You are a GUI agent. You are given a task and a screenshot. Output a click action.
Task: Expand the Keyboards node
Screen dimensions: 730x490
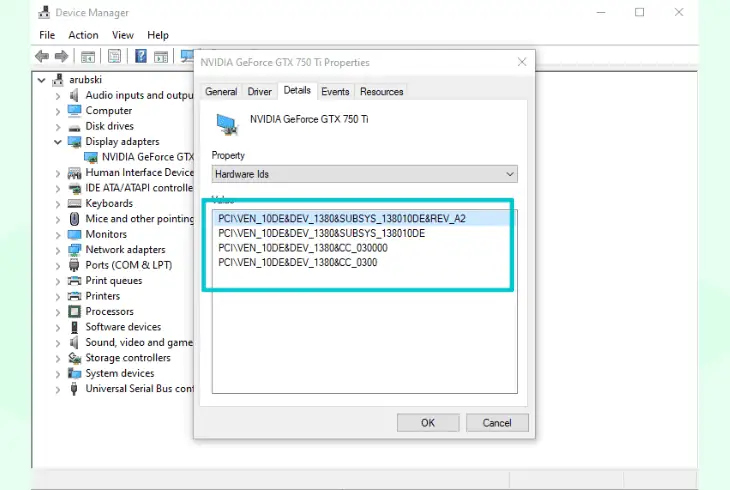click(58, 204)
